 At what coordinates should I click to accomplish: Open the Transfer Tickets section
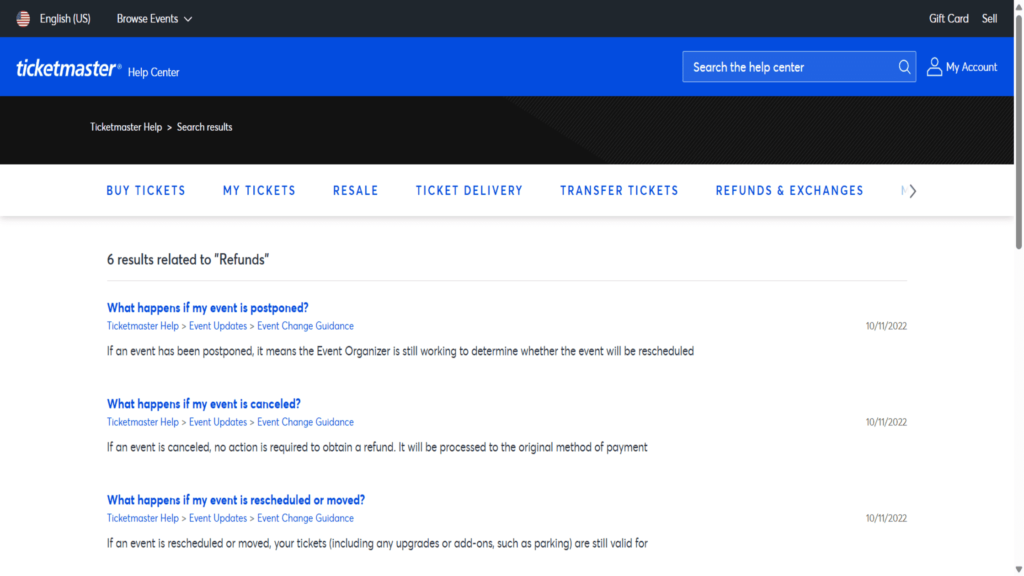pyautogui.click(x=619, y=190)
